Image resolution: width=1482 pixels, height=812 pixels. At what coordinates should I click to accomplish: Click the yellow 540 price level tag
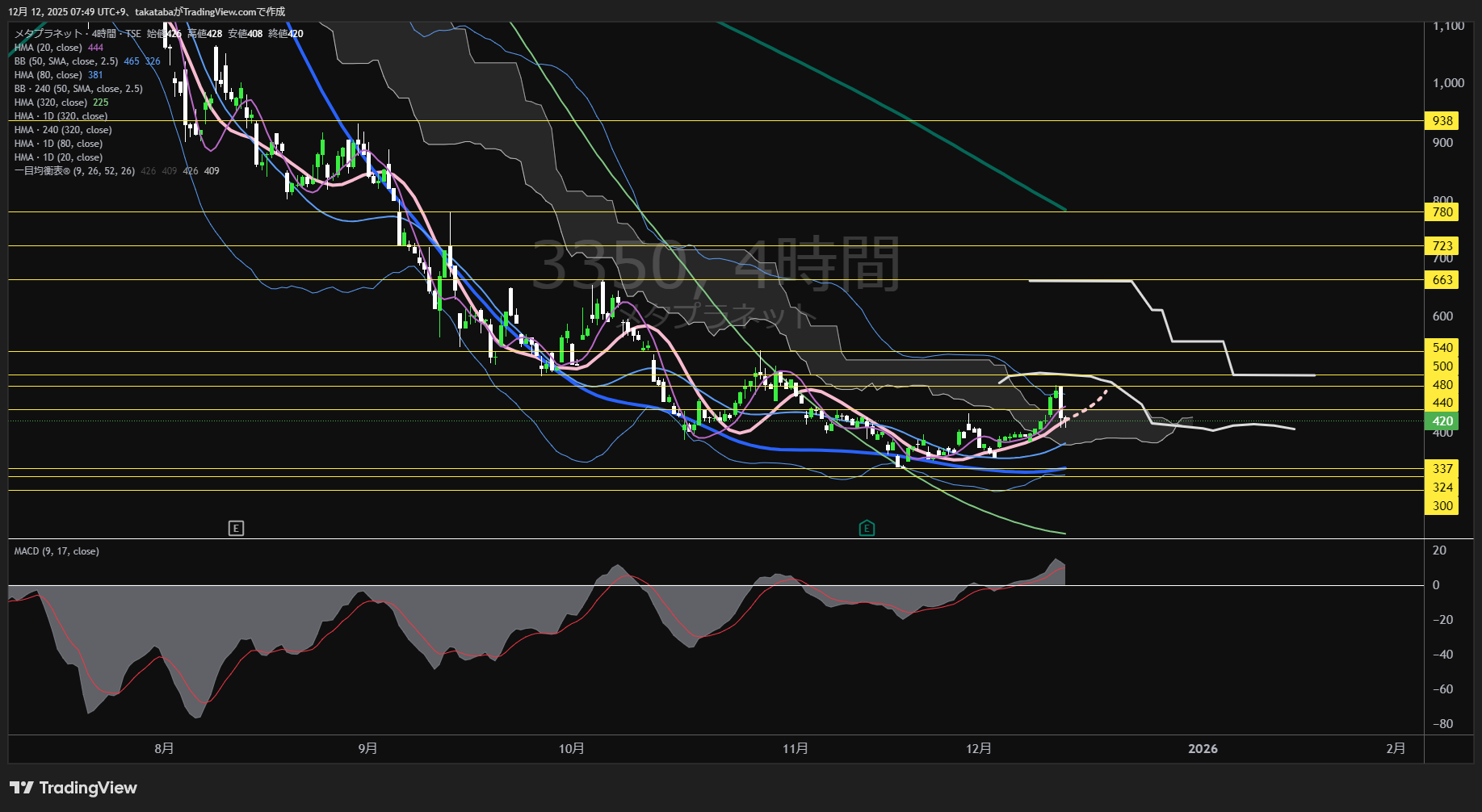coord(1442,348)
